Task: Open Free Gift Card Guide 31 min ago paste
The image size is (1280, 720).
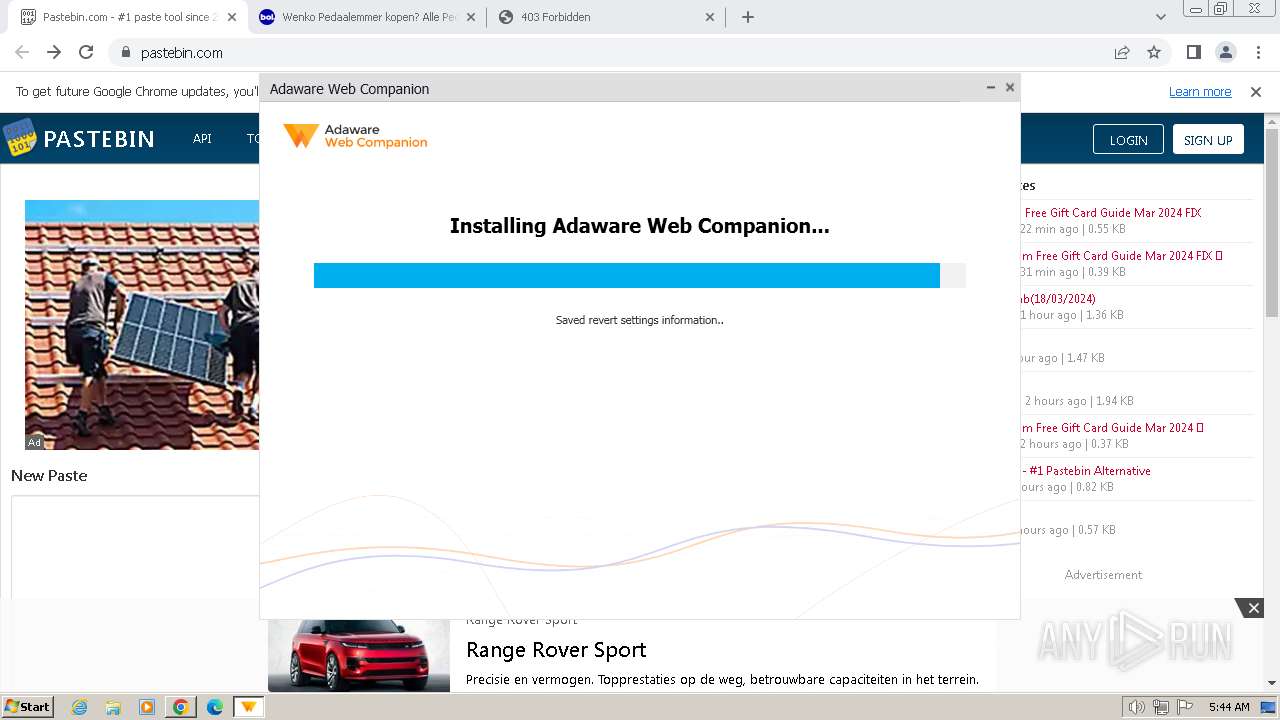Action: point(1121,255)
